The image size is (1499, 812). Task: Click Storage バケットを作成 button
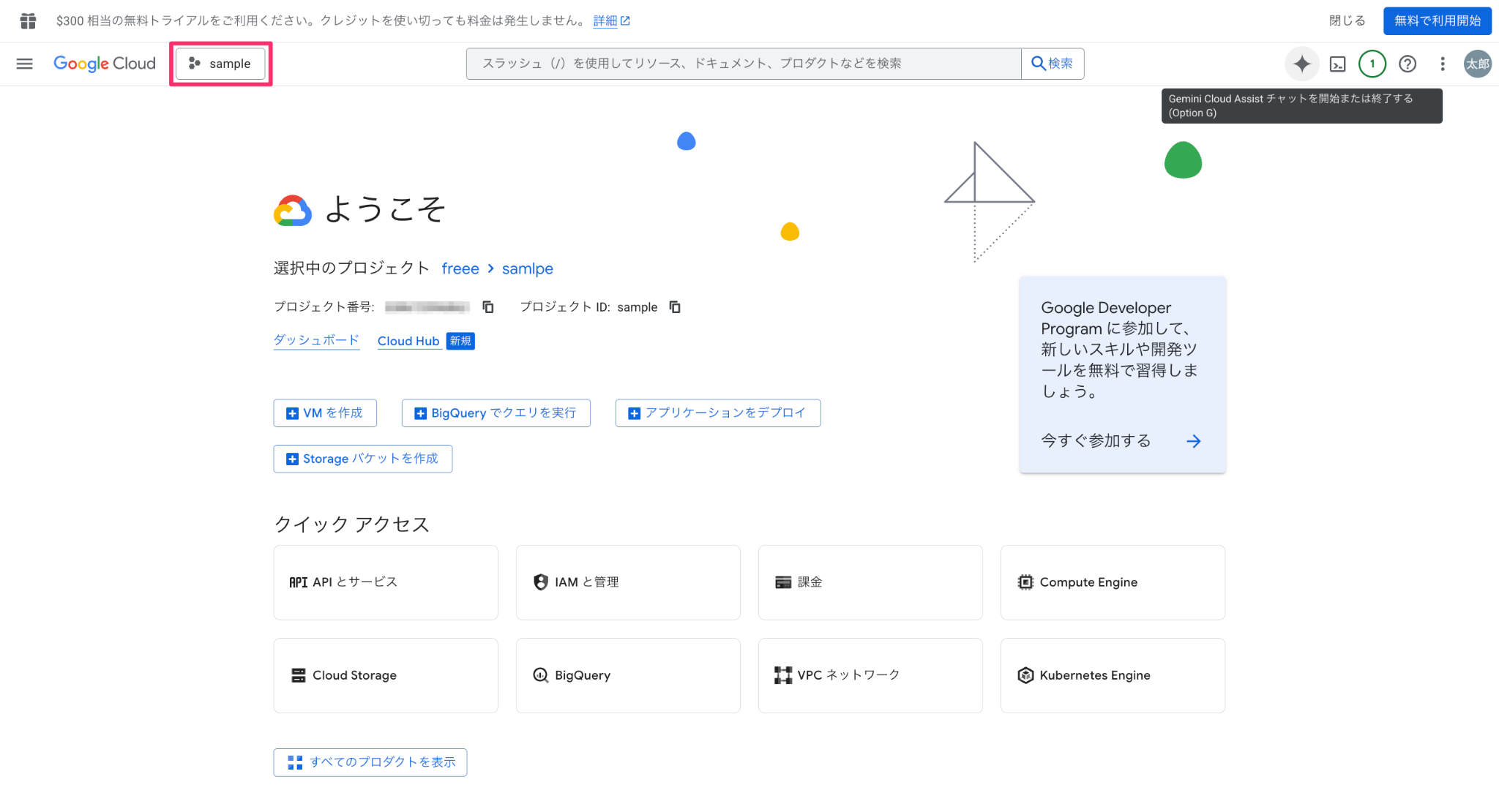(x=362, y=459)
